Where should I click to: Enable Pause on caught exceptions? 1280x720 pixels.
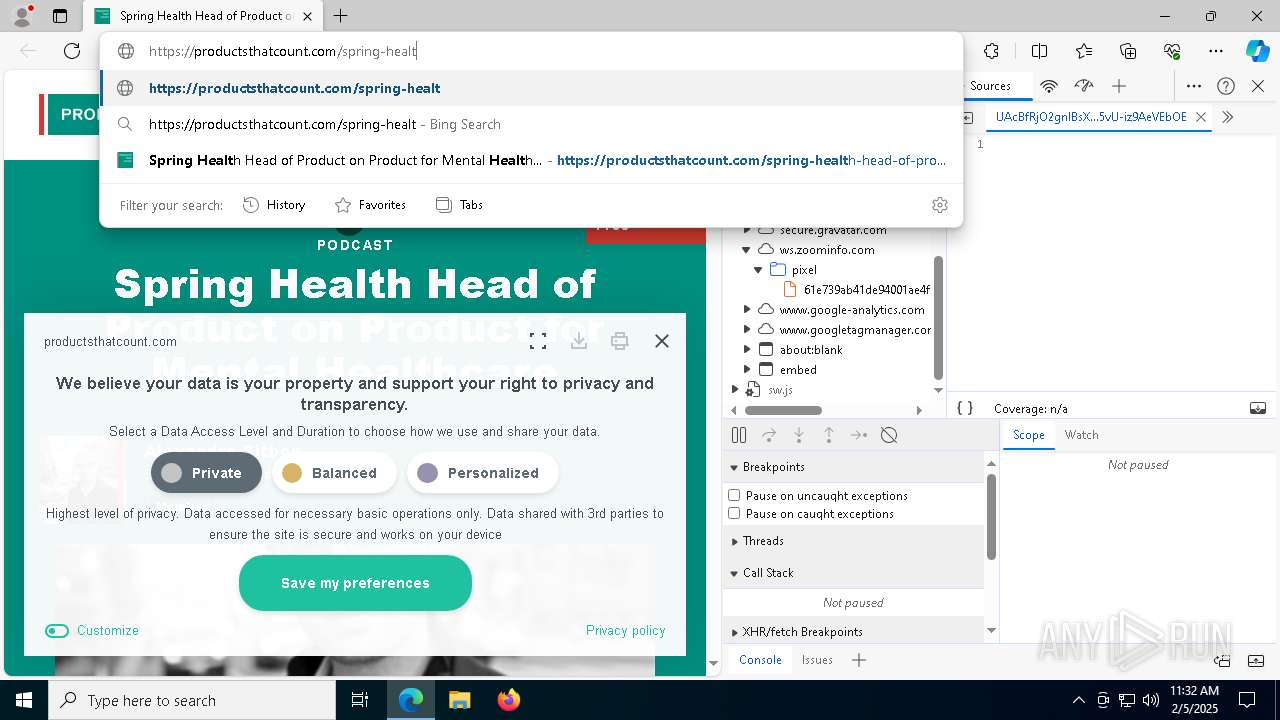734,513
